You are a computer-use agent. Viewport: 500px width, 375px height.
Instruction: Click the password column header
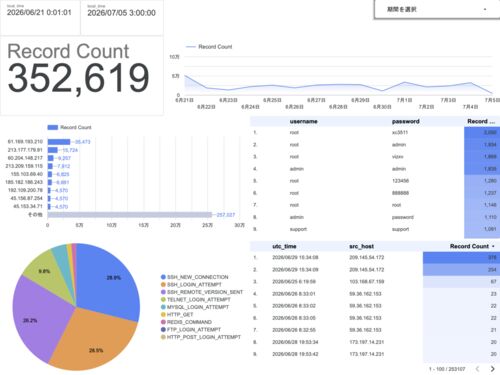pyautogui.click(x=406, y=121)
